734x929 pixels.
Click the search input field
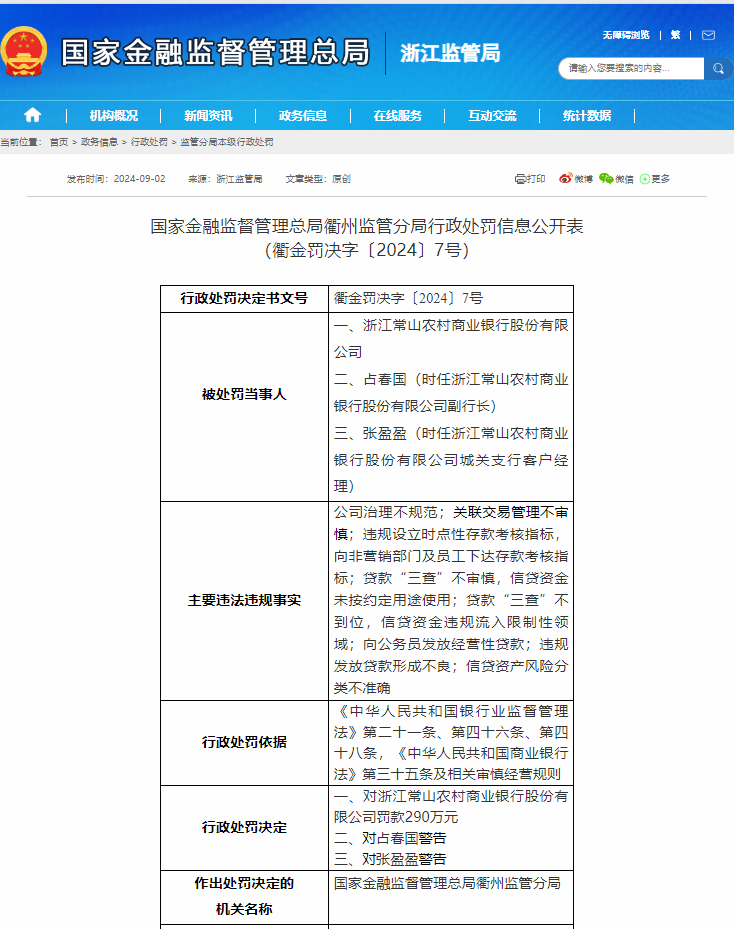(x=630, y=68)
